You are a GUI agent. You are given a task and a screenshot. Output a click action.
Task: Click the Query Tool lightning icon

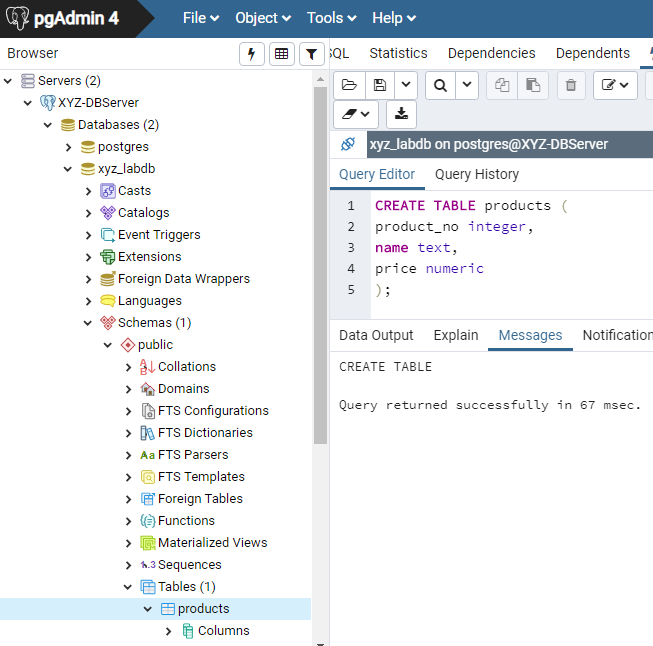pyautogui.click(x=252, y=54)
